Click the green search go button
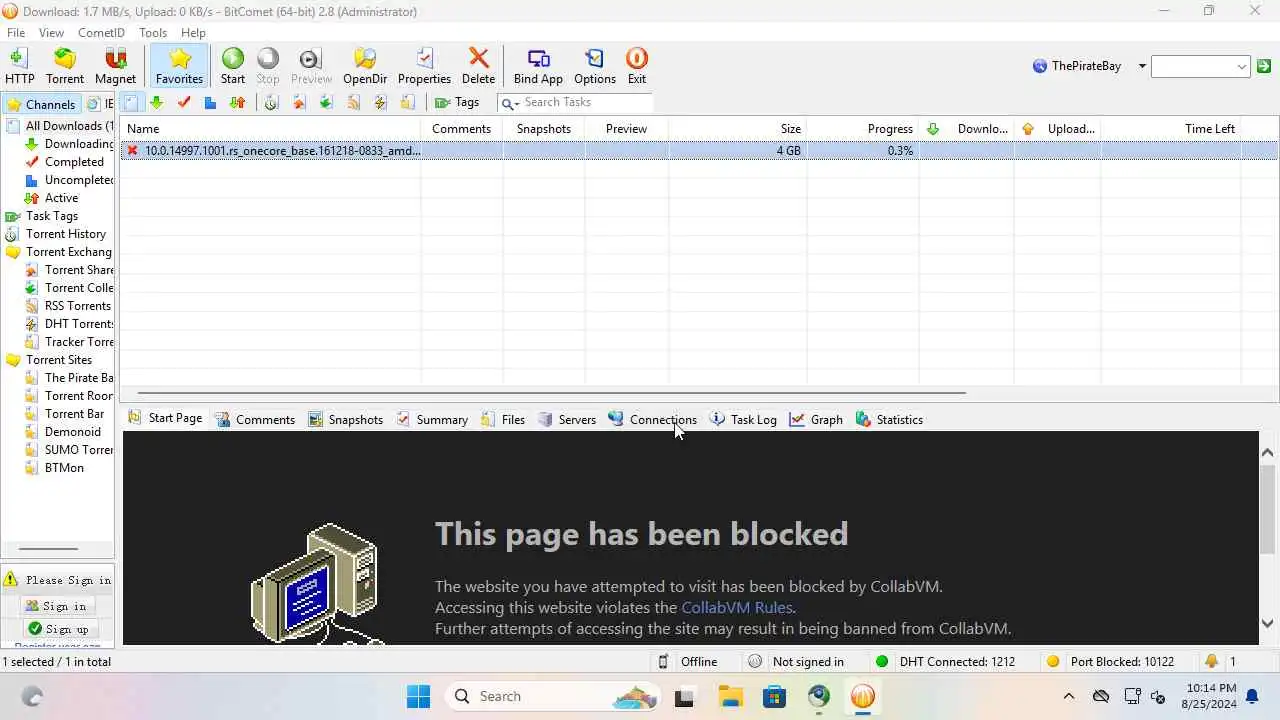The width and height of the screenshot is (1280, 720). (x=1264, y=67)
